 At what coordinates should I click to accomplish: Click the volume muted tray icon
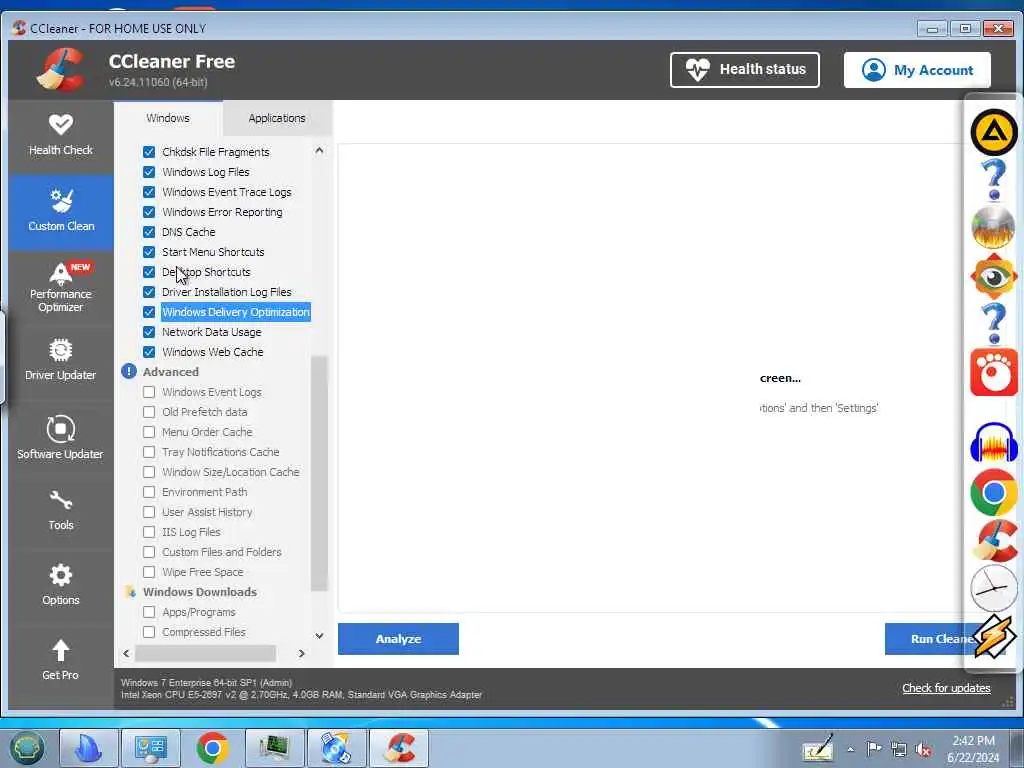pyautogui.click(x=923, y=749)
